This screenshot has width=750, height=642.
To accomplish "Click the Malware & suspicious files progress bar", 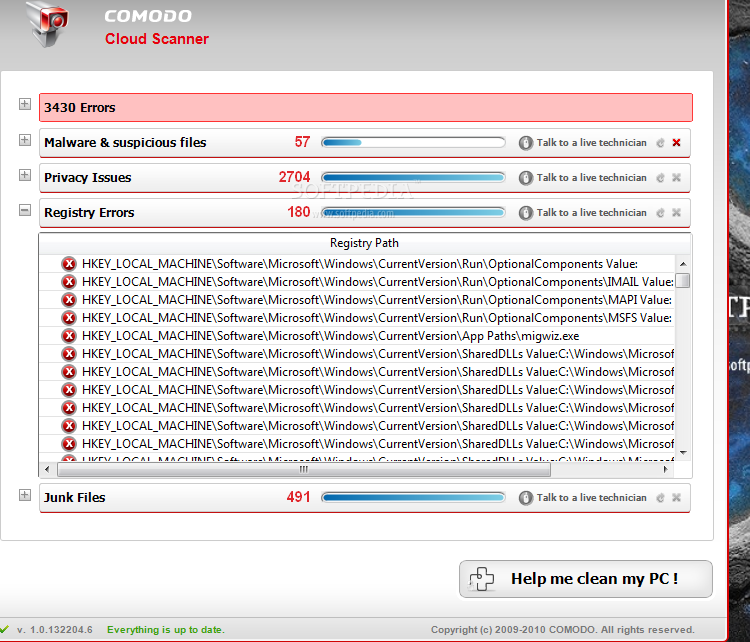I will click(x=413, y=142).
